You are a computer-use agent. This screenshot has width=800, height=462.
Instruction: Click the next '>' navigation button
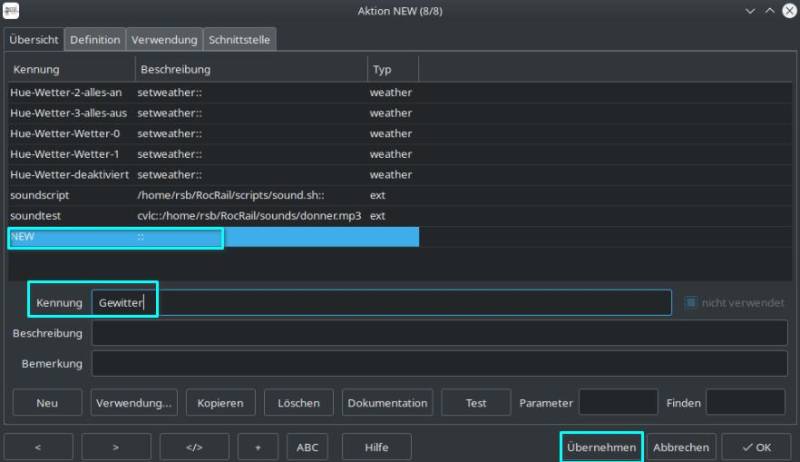pos(116,447)
